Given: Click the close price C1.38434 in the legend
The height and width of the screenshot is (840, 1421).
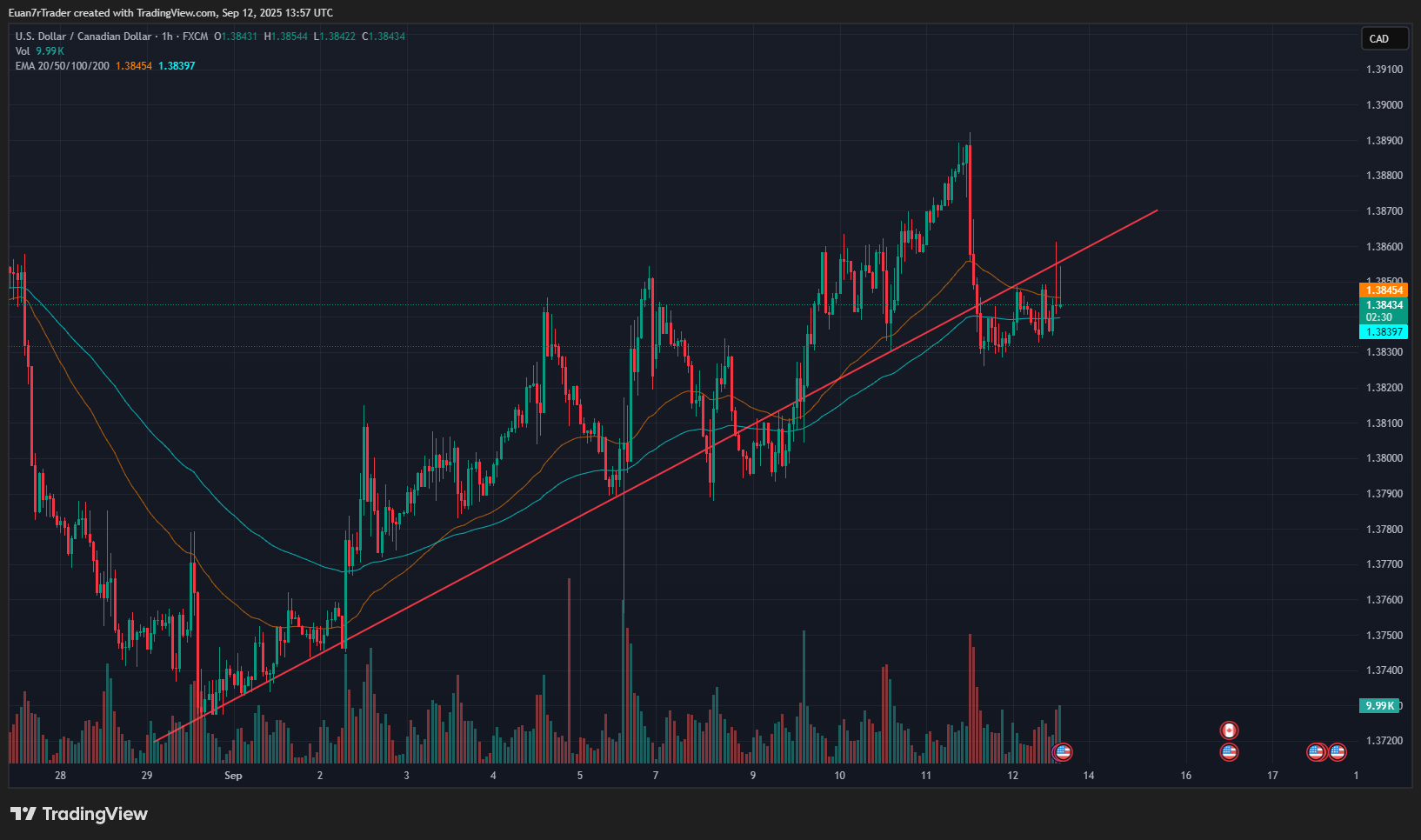Looking at the screenshot, I should tap(384, 37).
